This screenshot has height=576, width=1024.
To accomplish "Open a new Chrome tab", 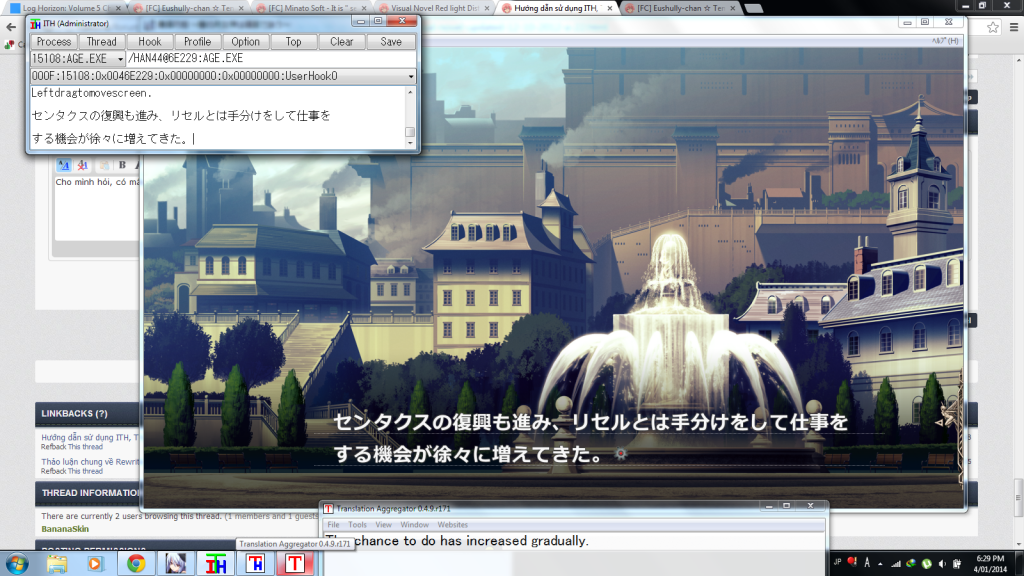I will click(754, 8).
